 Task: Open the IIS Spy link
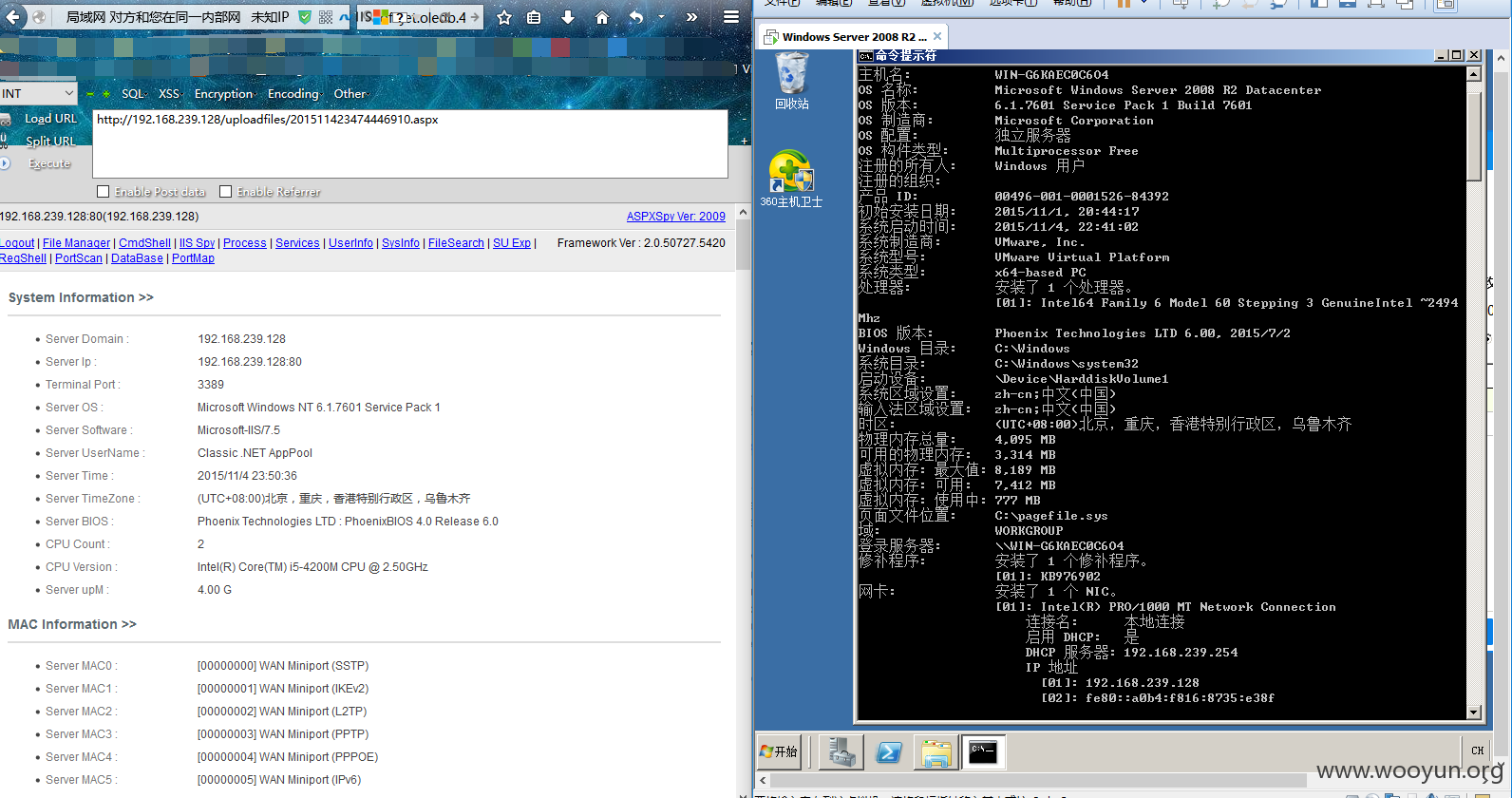tap(197, 243)
